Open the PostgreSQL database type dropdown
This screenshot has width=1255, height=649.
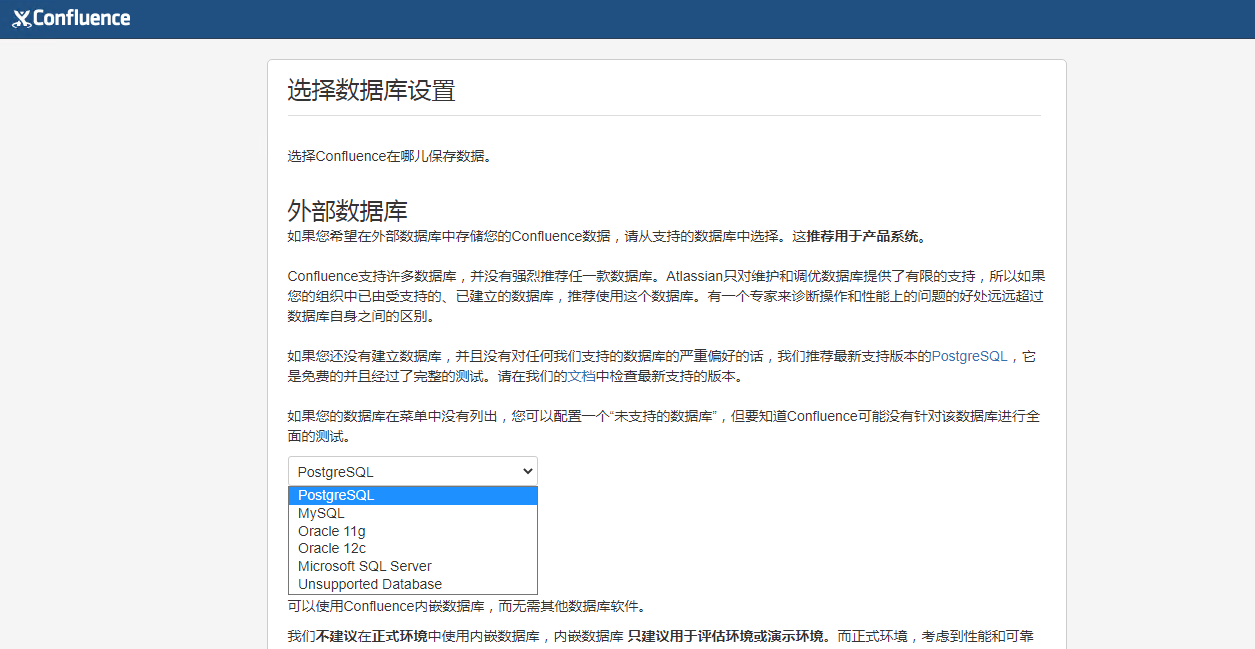(x=413, y=472)
